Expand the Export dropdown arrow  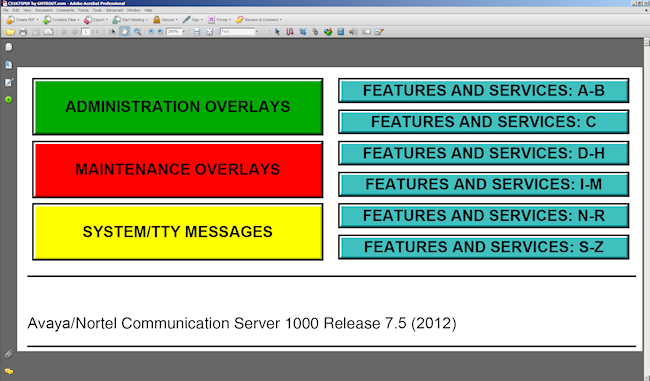coord(107,19)
